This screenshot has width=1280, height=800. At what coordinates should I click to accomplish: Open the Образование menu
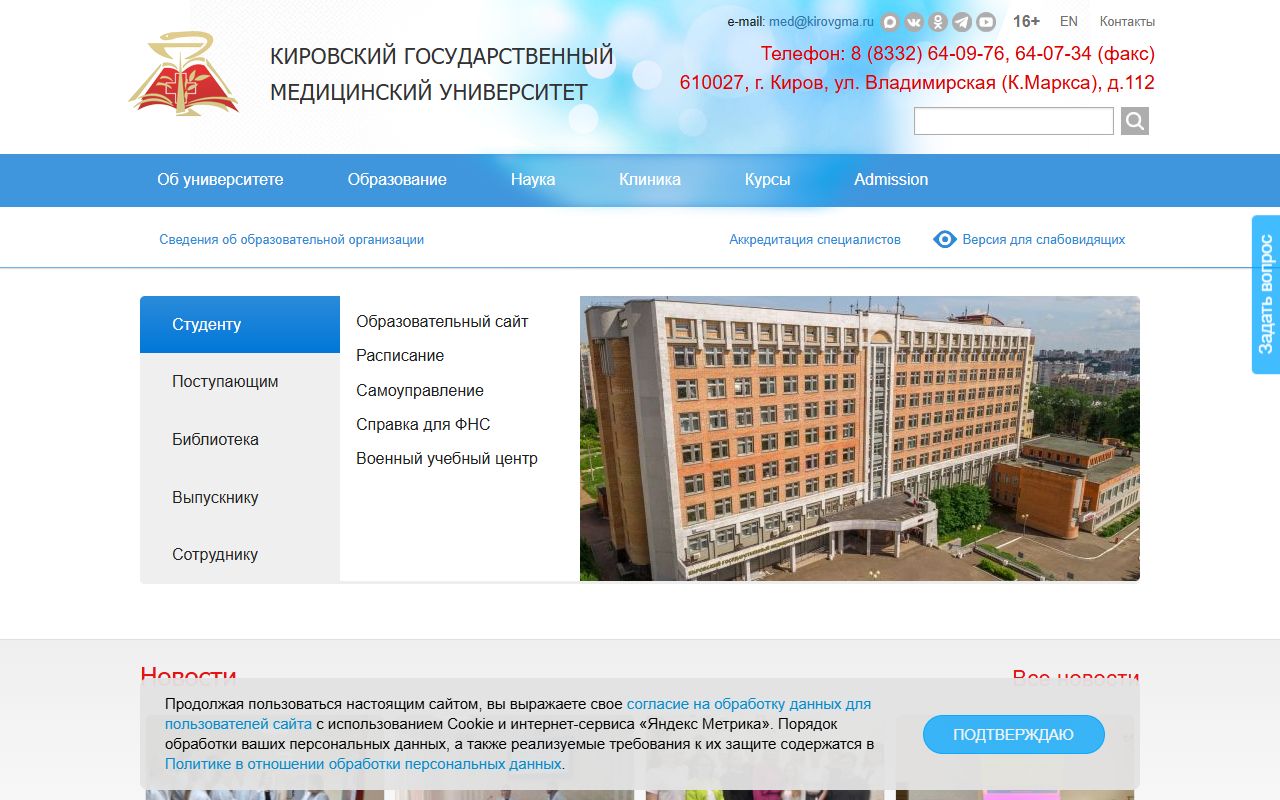[x=397, y=180]
